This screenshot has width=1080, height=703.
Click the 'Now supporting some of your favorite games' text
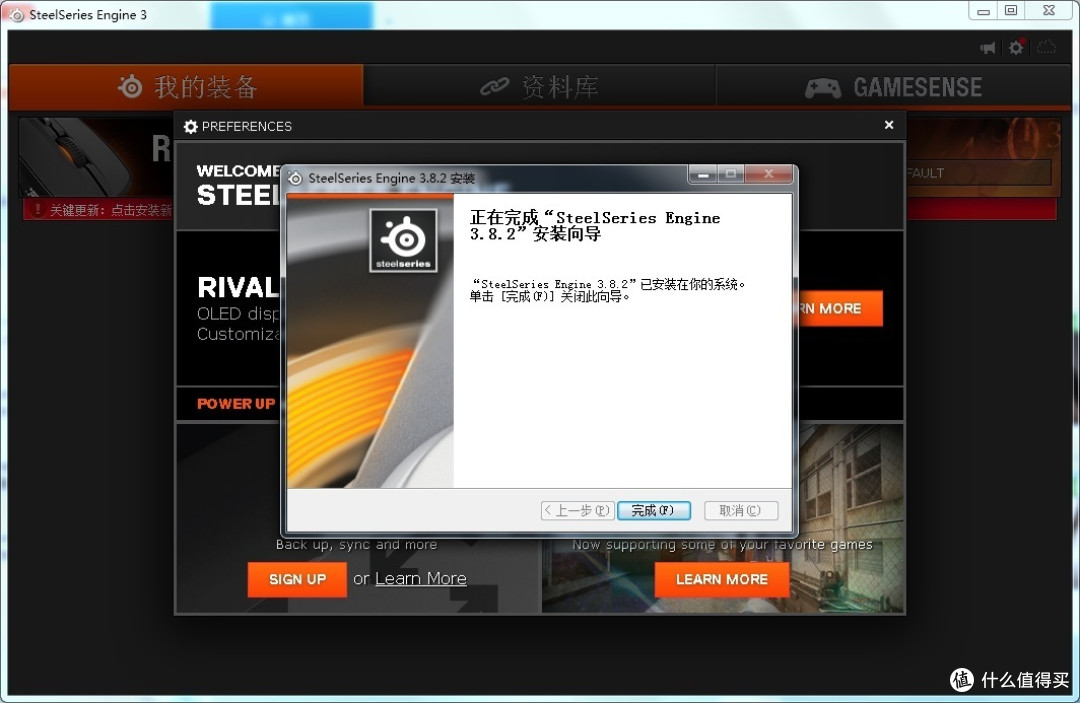click(x=722, y=545)
